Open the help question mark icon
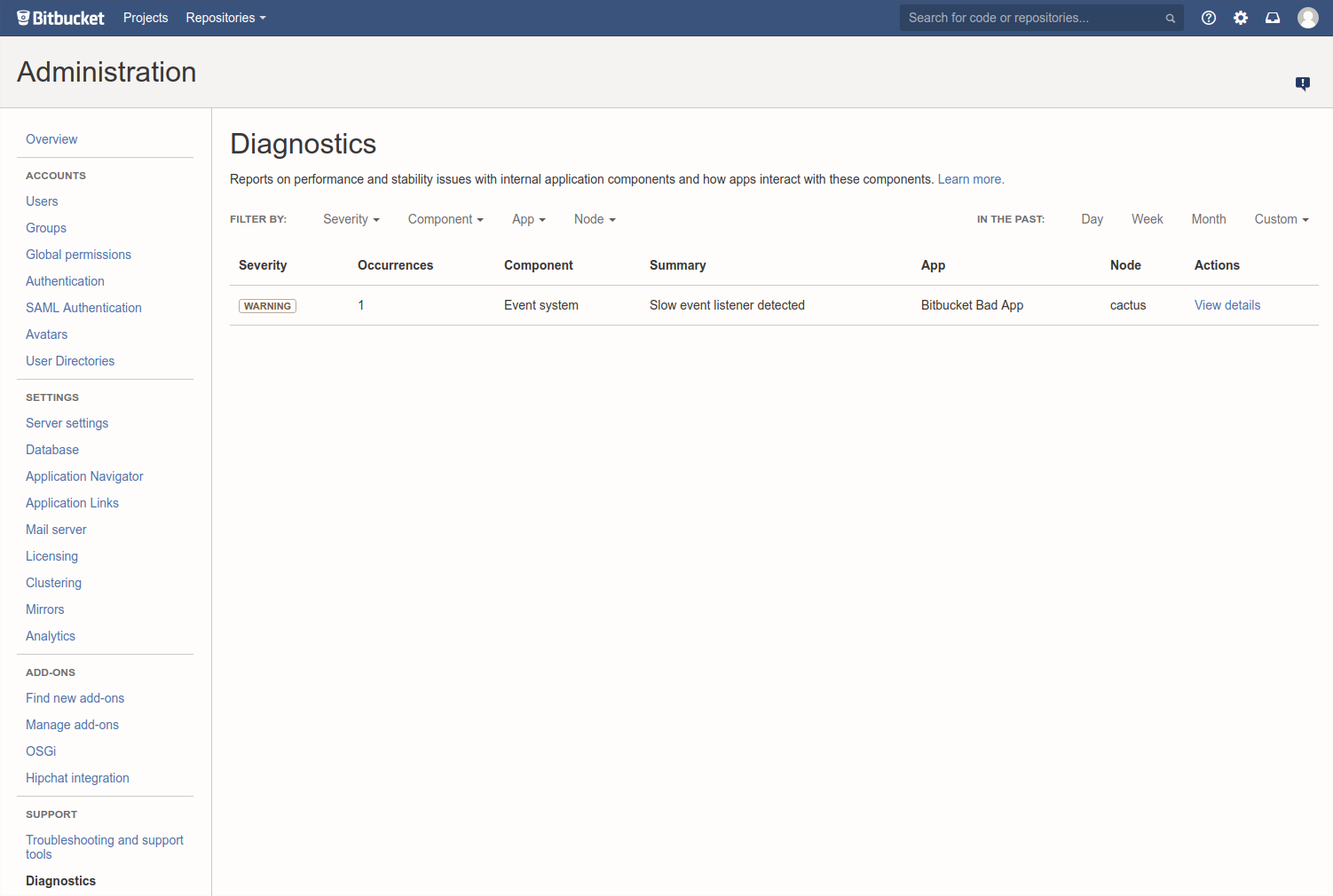The width and height of the screenshot is (1333, 896). 1209,18
